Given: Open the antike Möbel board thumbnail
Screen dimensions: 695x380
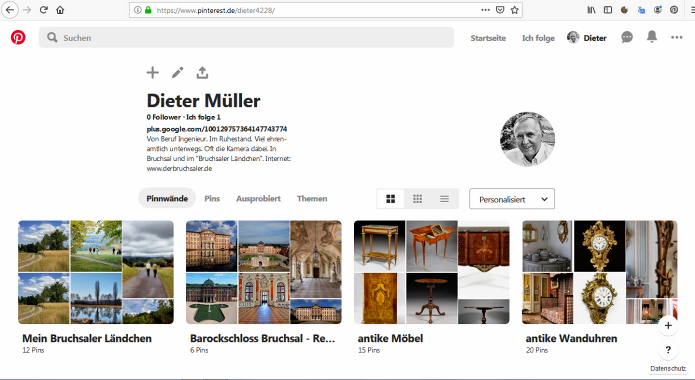Looking at the screenshot, I should (x=432, y=272).
